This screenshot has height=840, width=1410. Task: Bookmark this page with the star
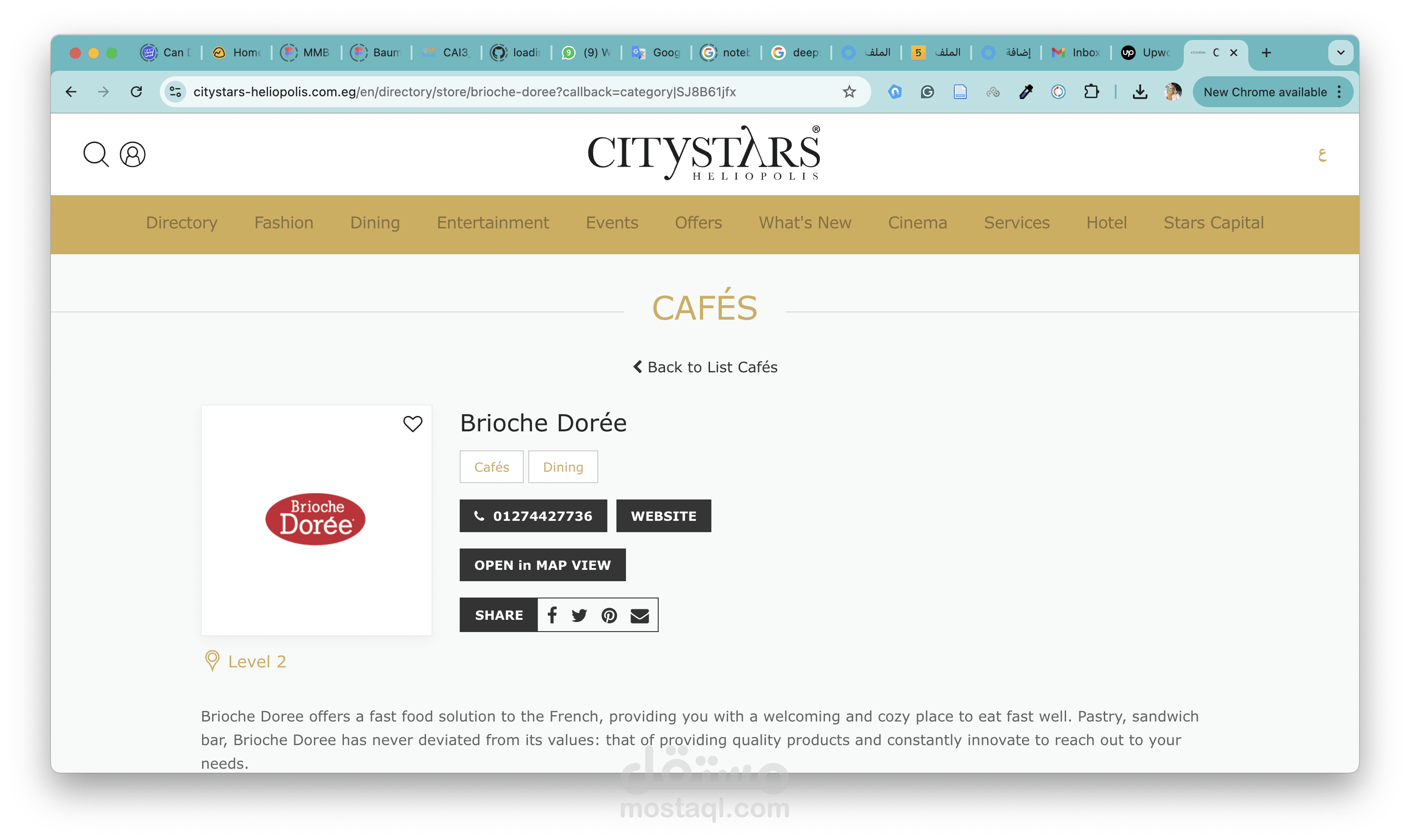pos(849,92)
